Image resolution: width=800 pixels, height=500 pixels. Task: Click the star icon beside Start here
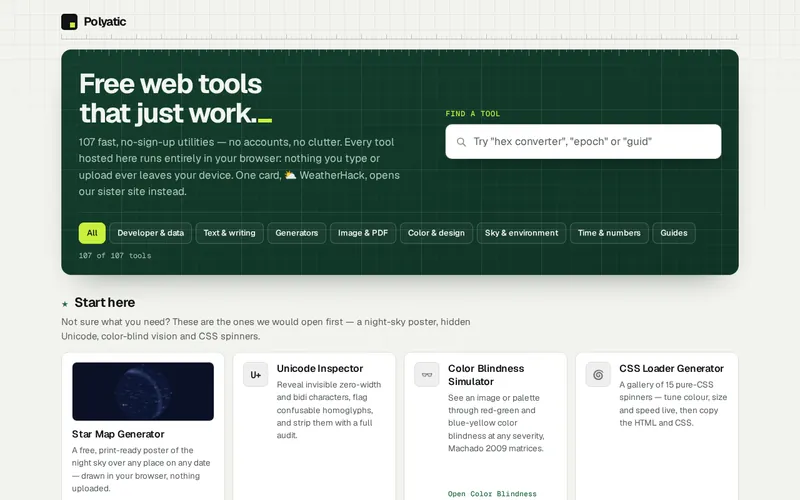(x=65, y=304)
